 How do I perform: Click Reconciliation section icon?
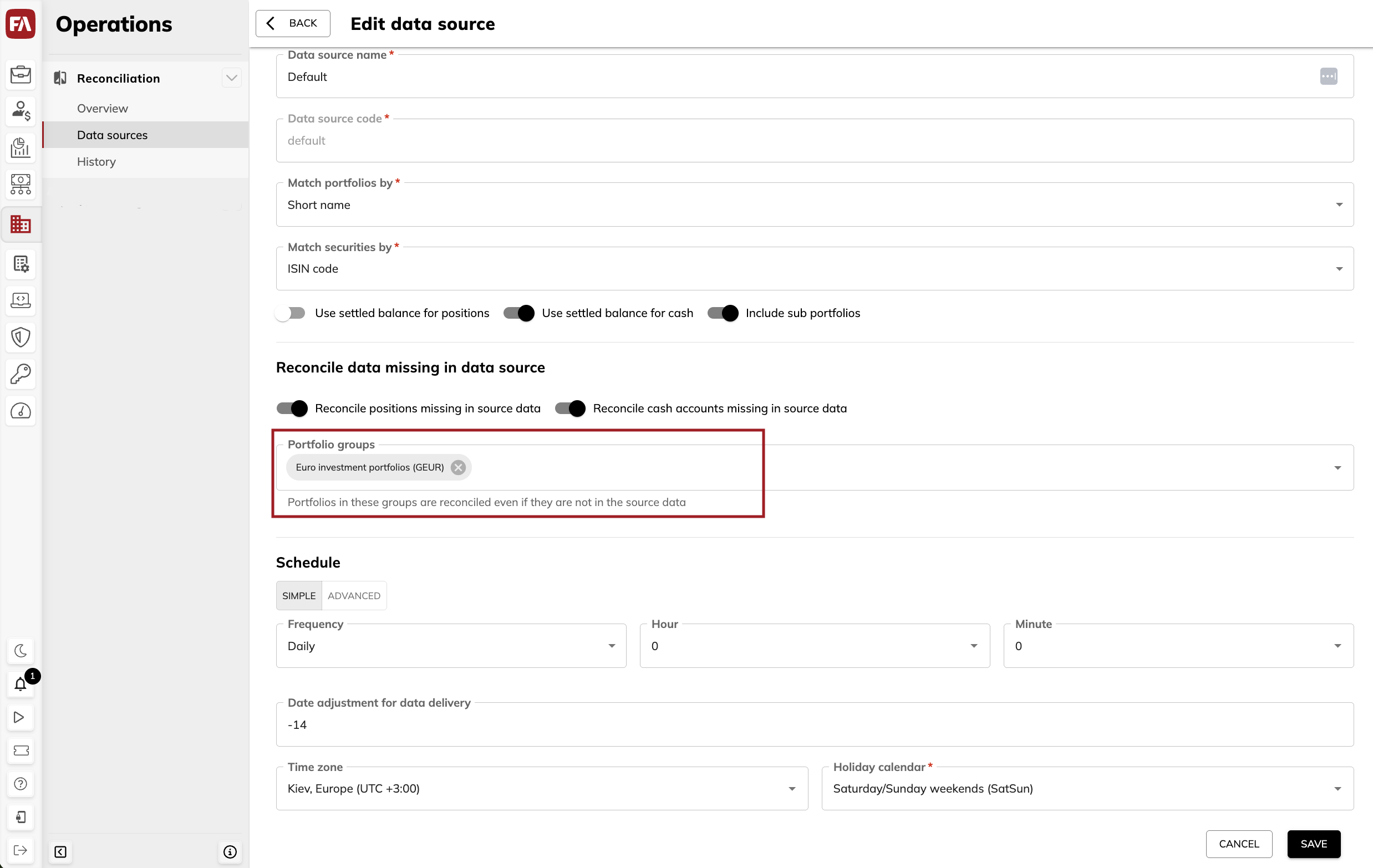[60, 78]
